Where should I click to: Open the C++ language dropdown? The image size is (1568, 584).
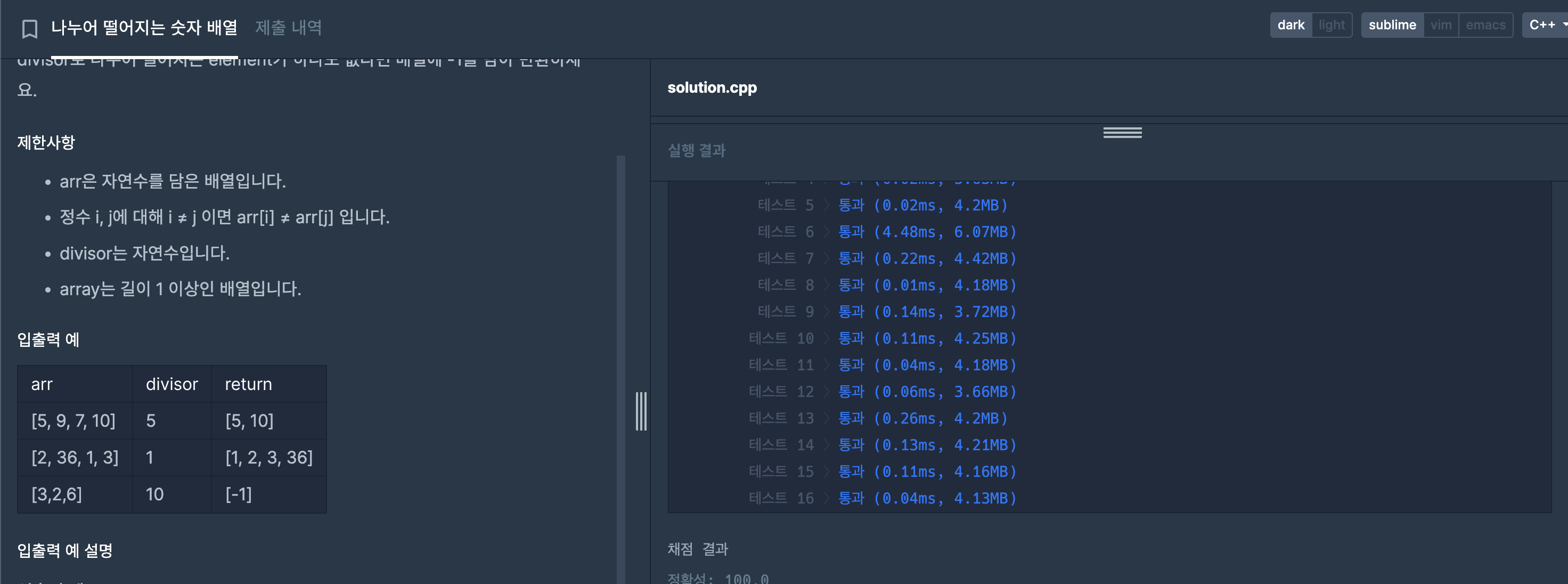[x=1545, y=25]
